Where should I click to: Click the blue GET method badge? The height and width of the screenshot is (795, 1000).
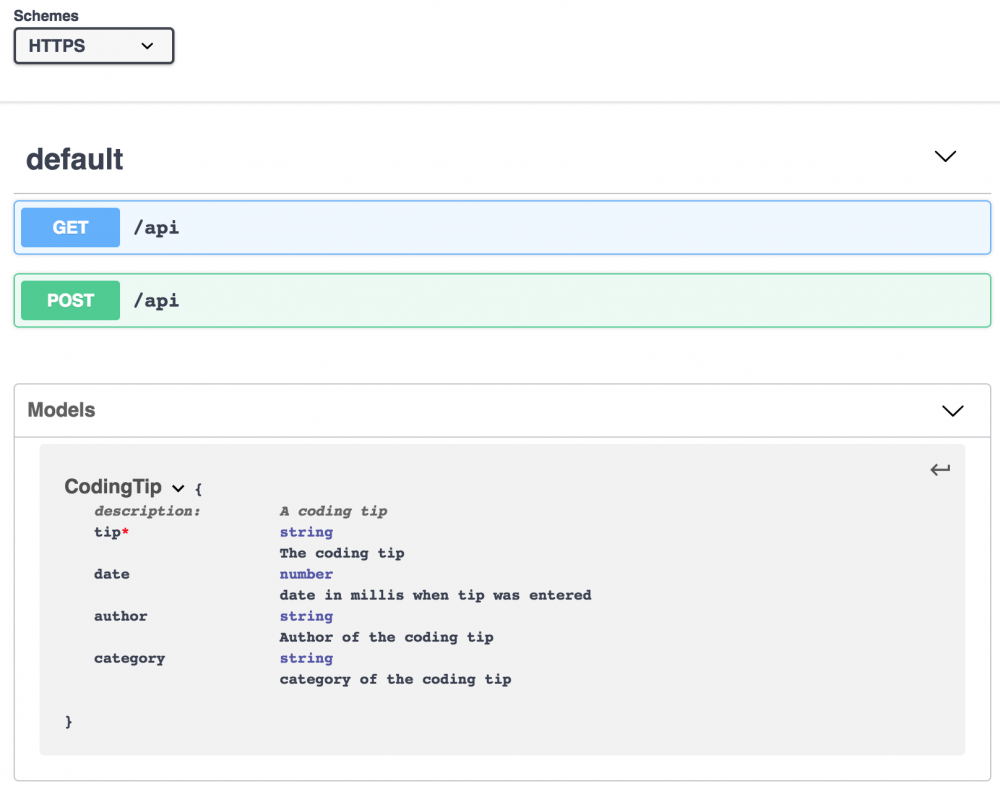[70, 228]
